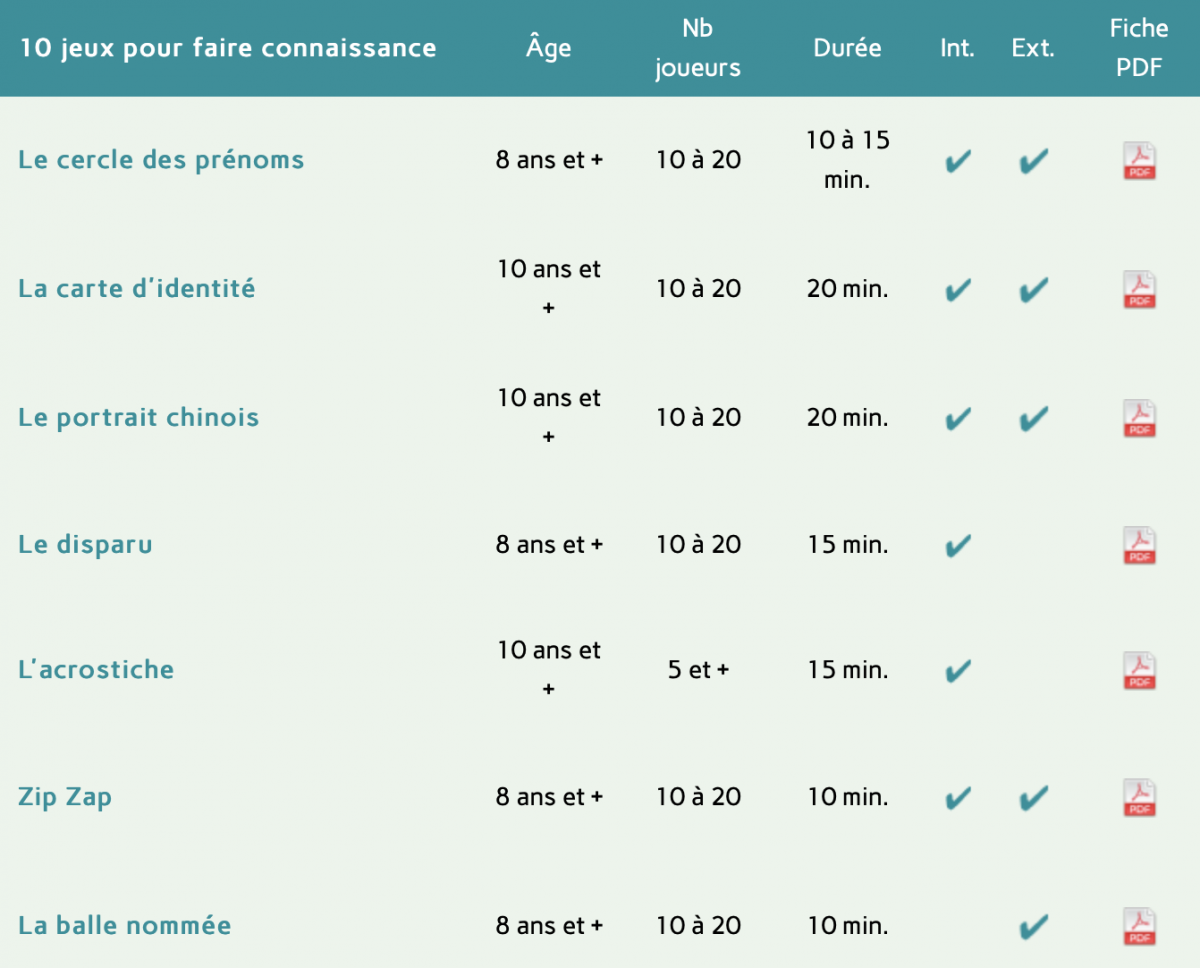This screenshot has height=968, width=1200.
Task: Click the Durée column header
Action: [x=847, y=48]
